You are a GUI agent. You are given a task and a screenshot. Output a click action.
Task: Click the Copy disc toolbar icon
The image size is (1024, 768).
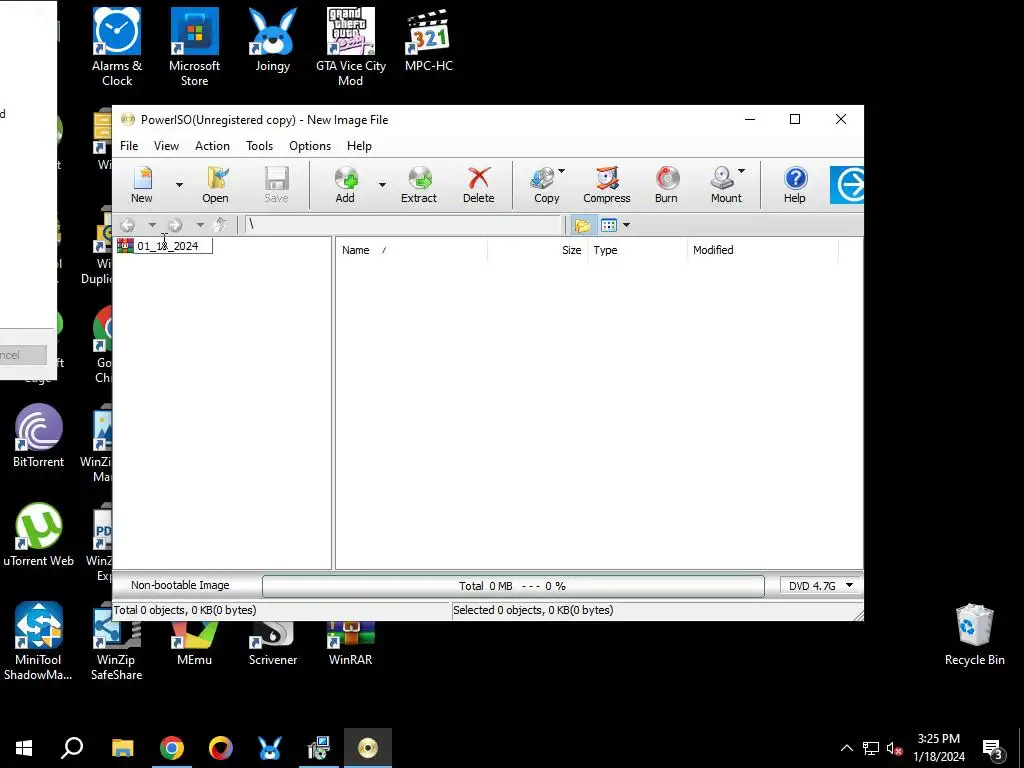coord(545,185)
